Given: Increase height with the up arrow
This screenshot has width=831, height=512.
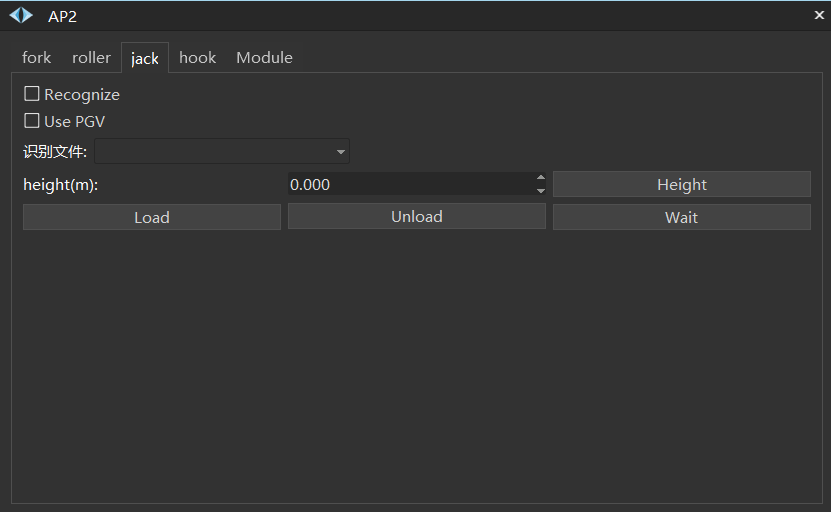Looking at the screenshot, I should [541, 178].
